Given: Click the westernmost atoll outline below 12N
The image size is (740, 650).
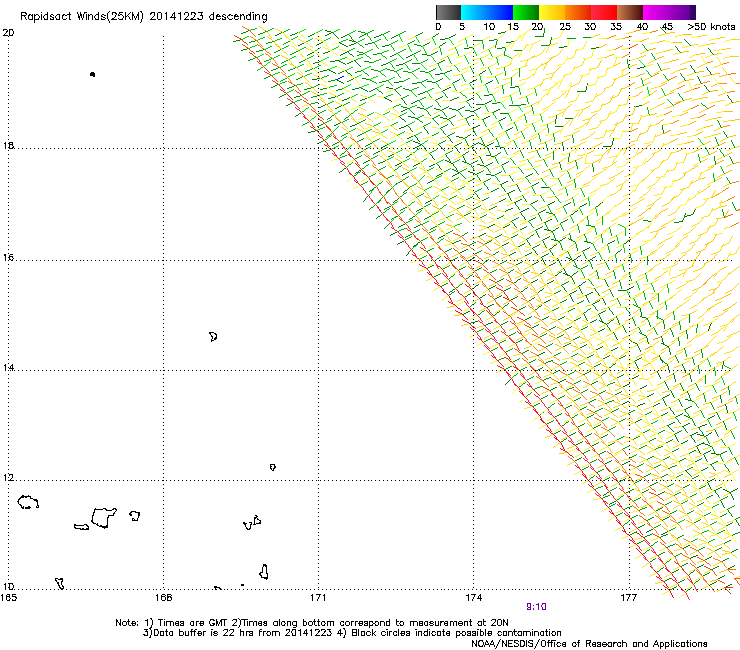Looking at the screenshot, I should point(28,502).
